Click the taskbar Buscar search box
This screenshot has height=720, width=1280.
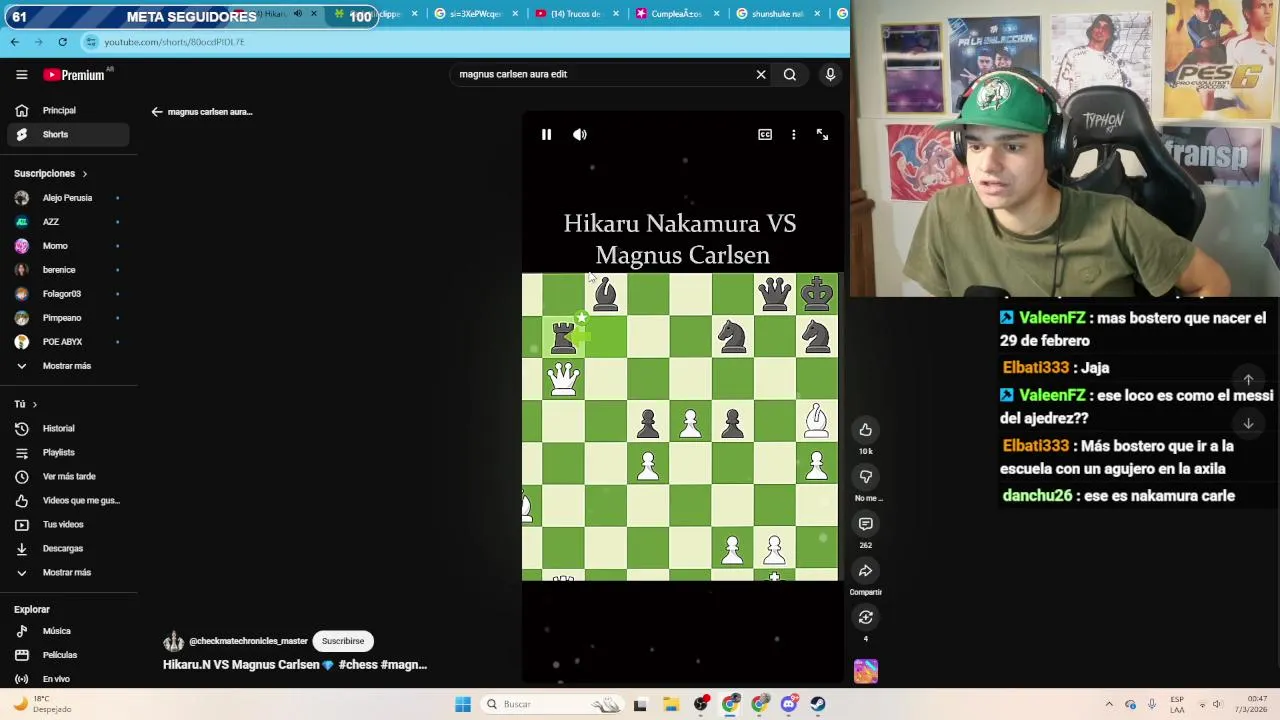550,704
